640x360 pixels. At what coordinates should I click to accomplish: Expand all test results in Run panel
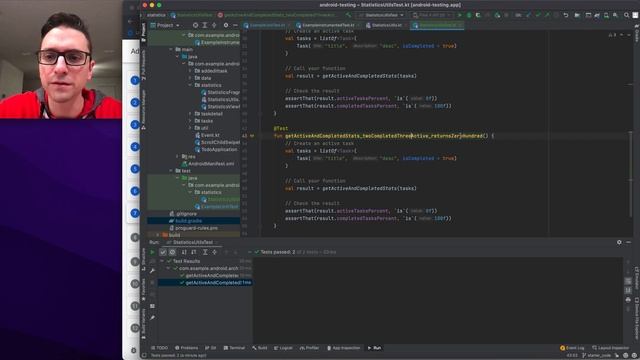tap(205, 252)
